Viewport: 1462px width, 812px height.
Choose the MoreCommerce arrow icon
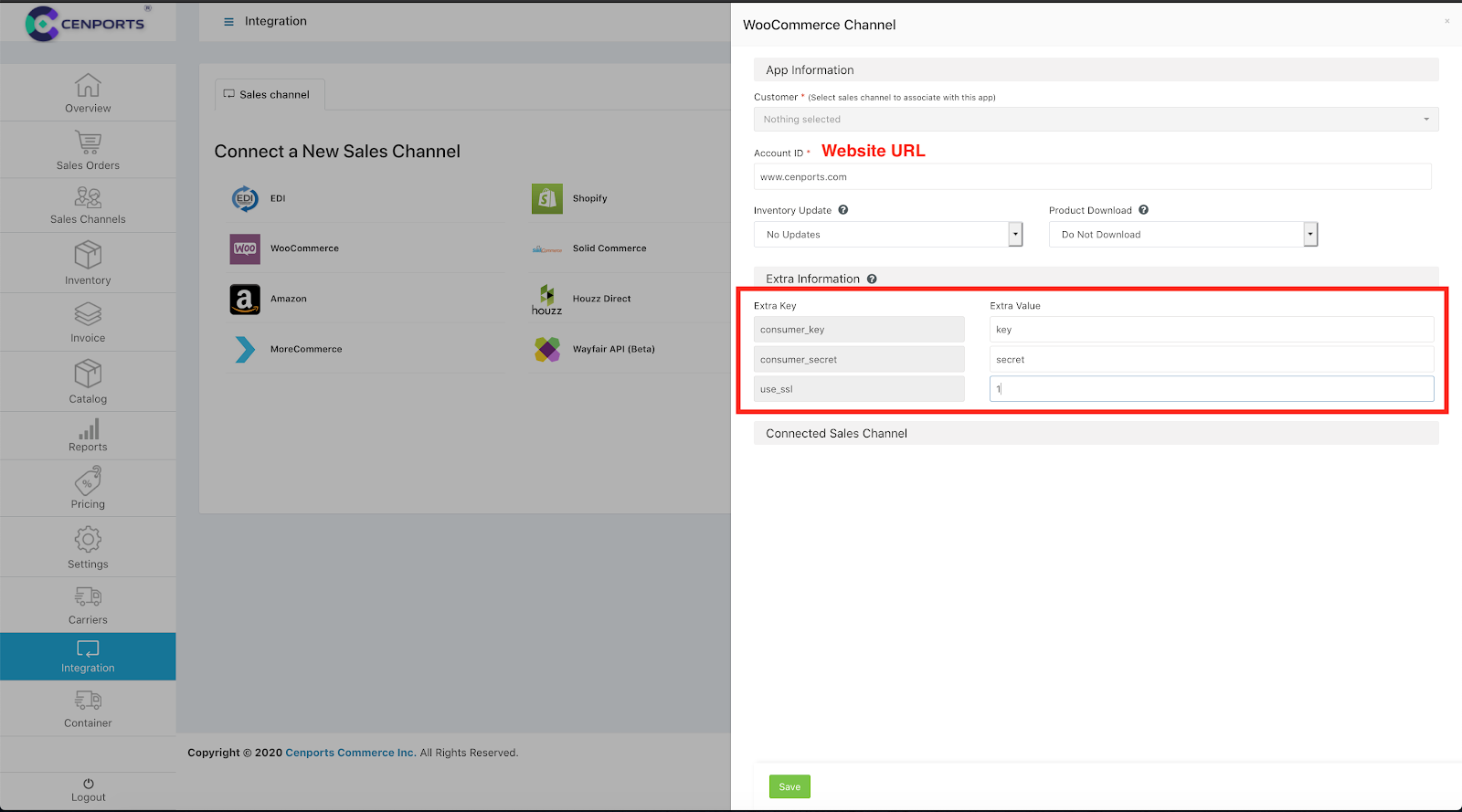coord(245,349)
